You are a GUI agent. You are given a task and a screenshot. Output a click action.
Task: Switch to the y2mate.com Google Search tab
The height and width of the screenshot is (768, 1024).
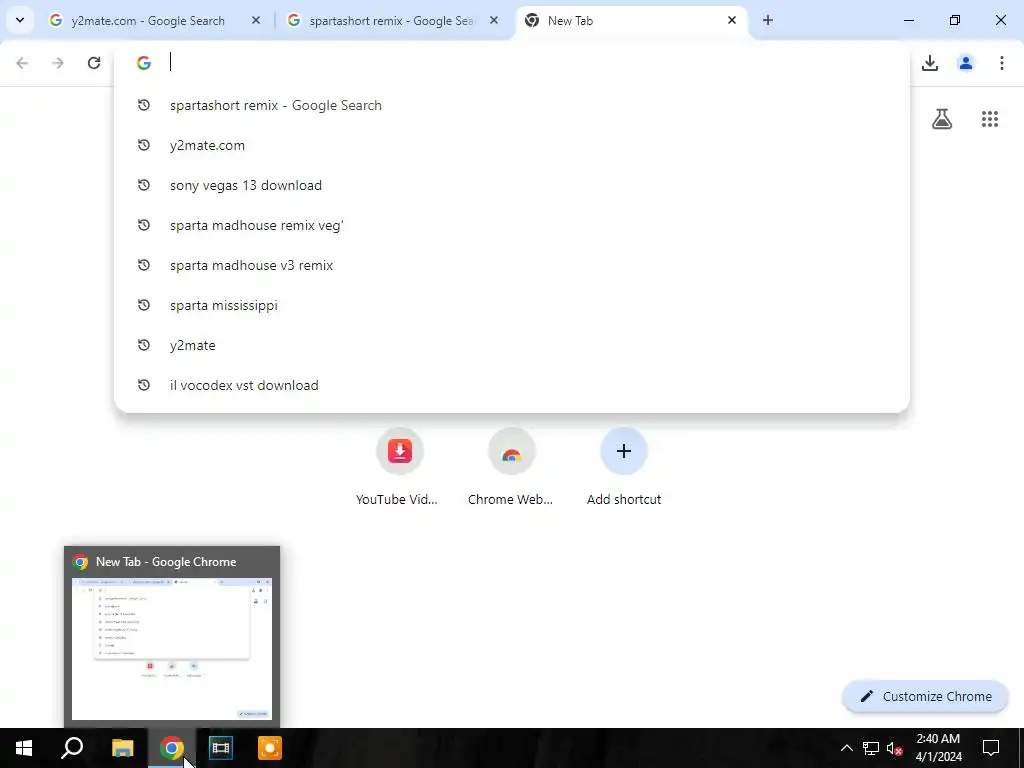[x=148, y=21]
